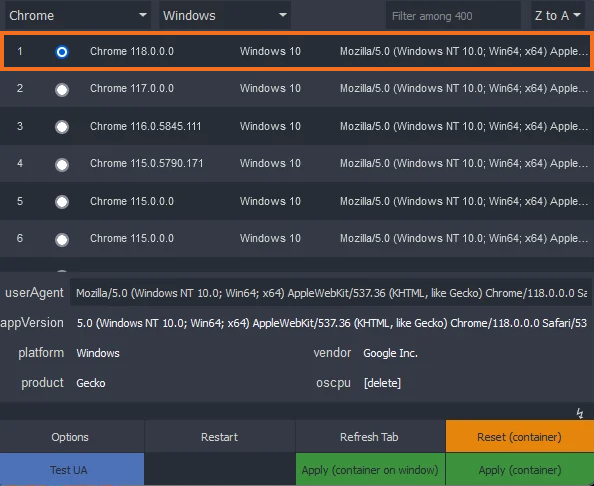The height and width of the screenshot is (486, 594).
Task: Click the blue Test UA button
Action: 72,469
